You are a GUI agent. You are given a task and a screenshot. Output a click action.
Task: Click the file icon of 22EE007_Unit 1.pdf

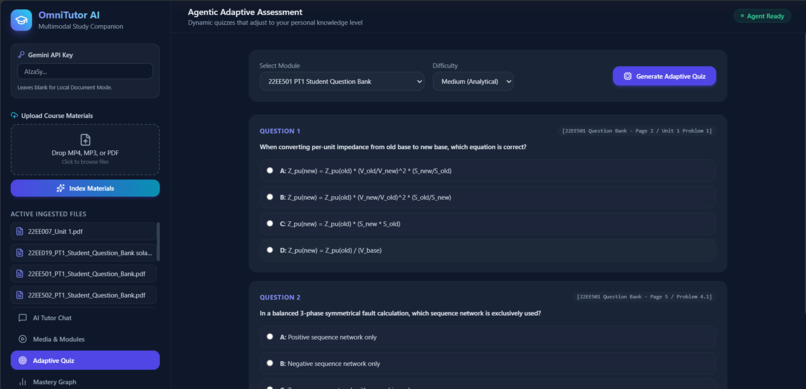coord(20,231)
